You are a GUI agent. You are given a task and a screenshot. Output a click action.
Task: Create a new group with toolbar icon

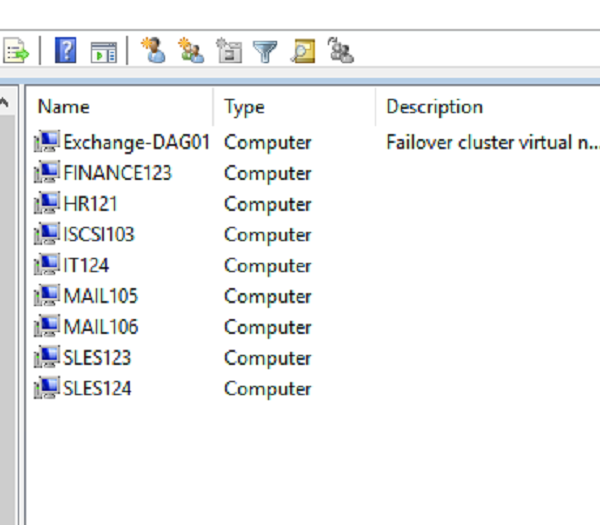190,51
